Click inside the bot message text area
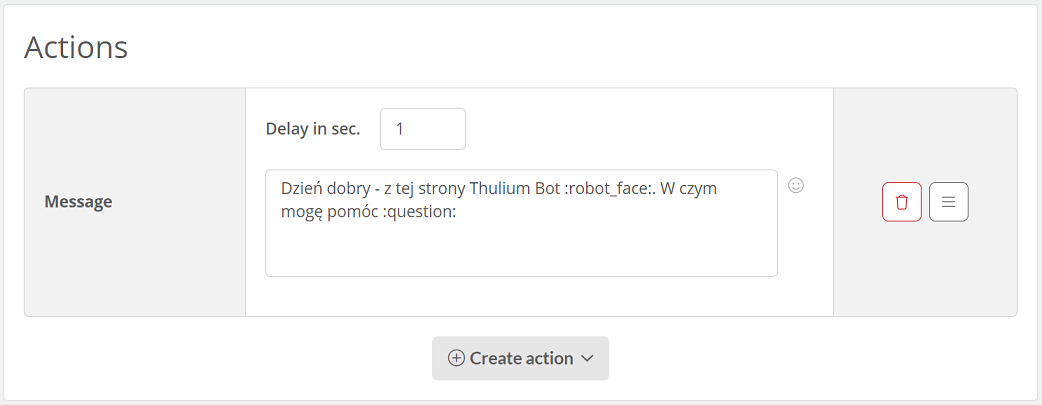 pos(521,223)
